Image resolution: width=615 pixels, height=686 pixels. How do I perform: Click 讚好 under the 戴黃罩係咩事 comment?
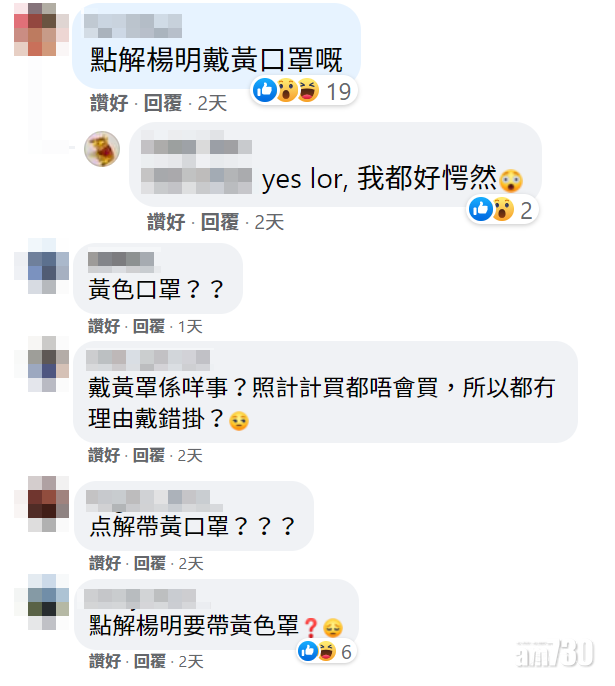click(x=104, y=455)
